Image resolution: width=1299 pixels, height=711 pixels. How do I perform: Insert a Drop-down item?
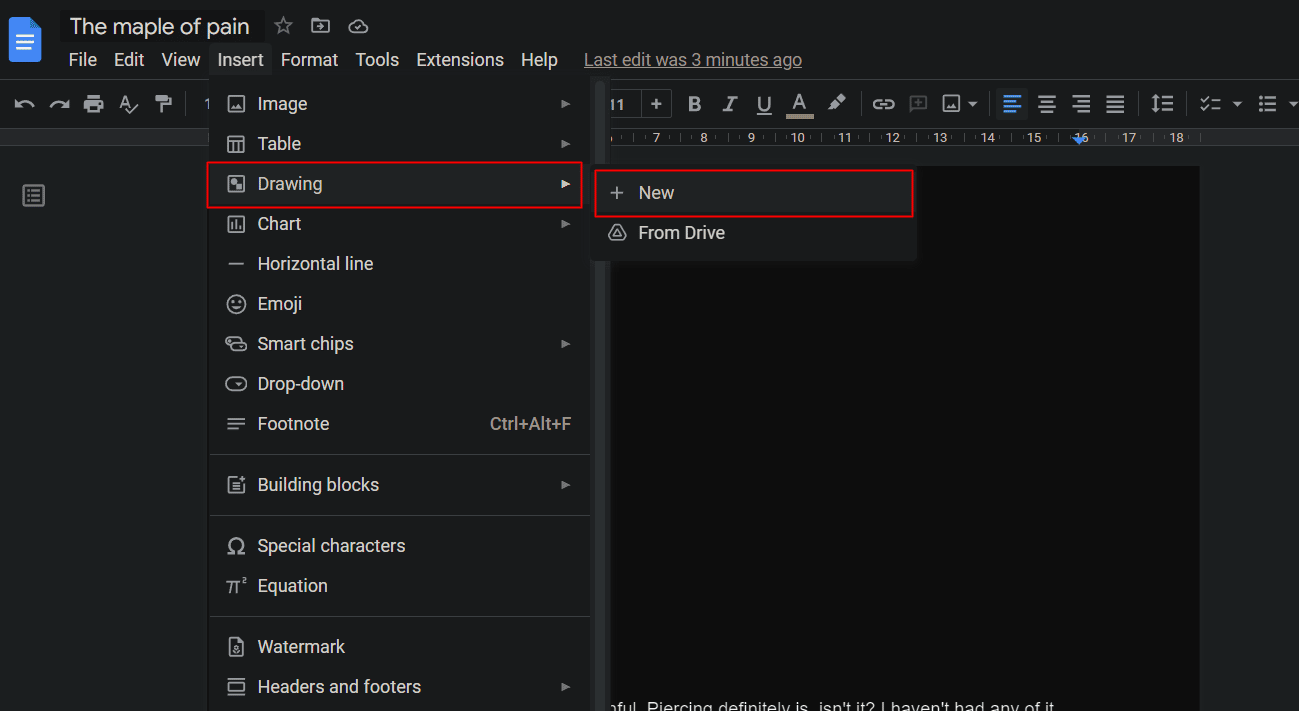pyautogui.click(x=399, y=384)
